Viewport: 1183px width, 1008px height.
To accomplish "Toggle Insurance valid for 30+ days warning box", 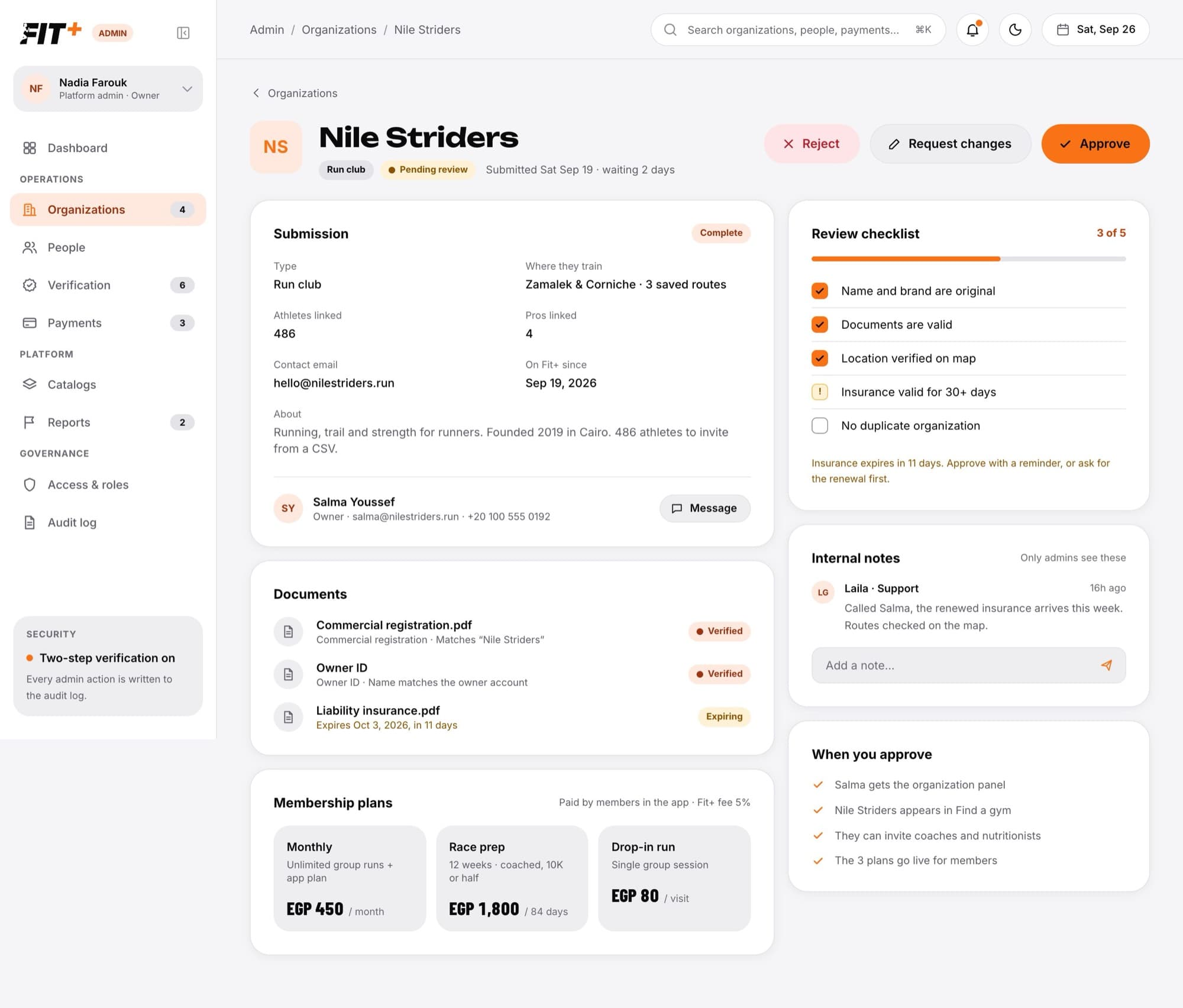I will tap(820, 392).
